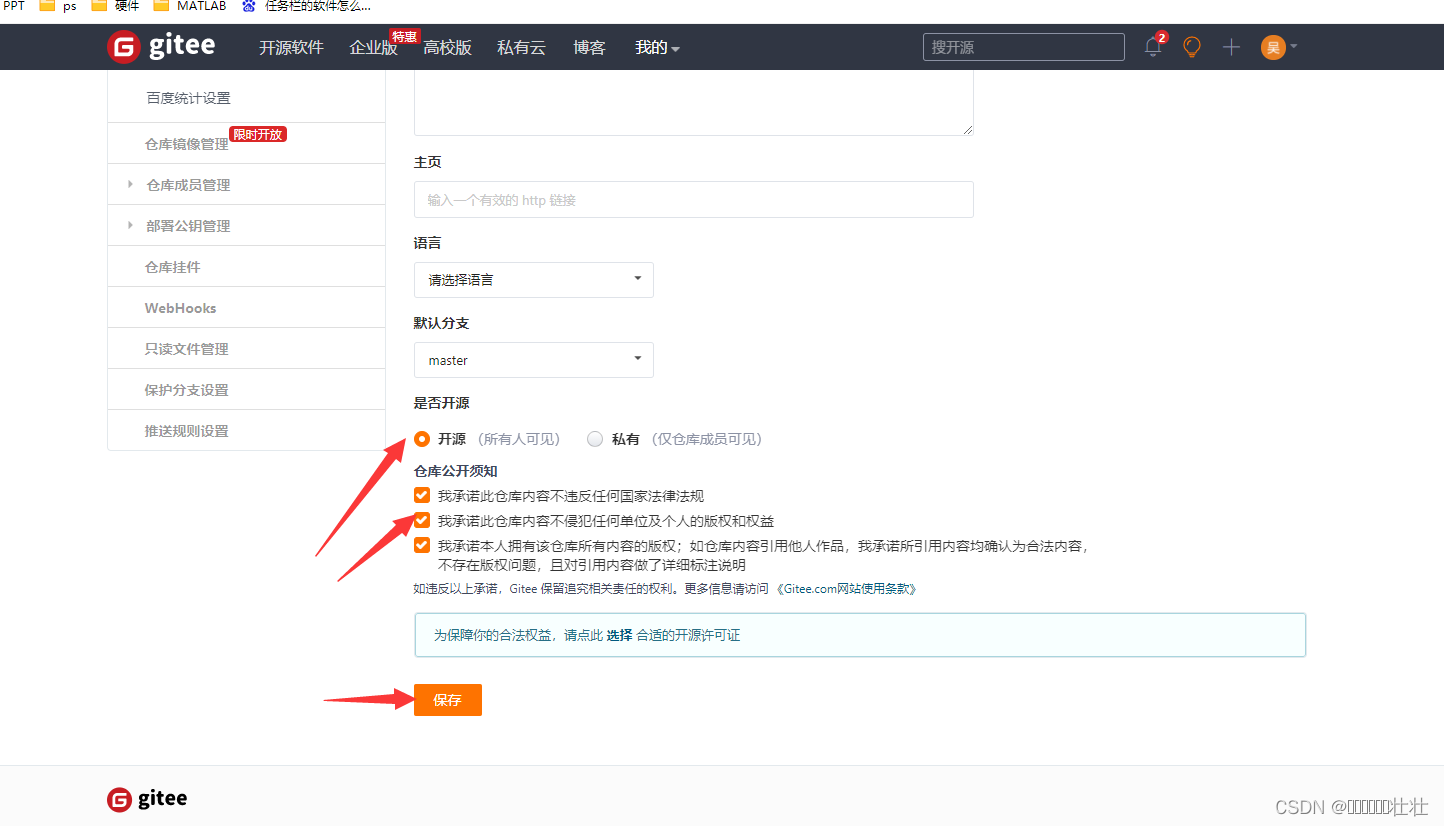Click the plus create icon
This screenshot has height=826, width=1444.
coord(1231,47)
